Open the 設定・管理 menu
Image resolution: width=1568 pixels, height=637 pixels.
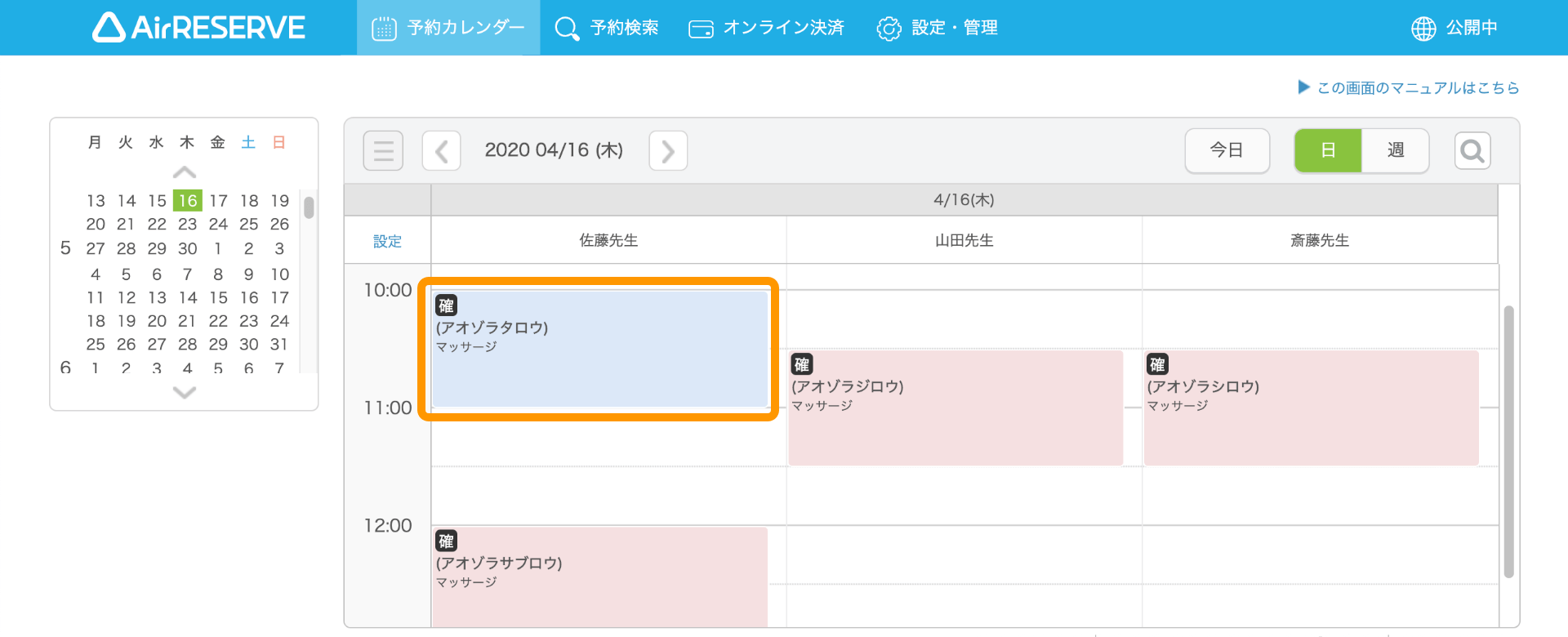[937, 28]
